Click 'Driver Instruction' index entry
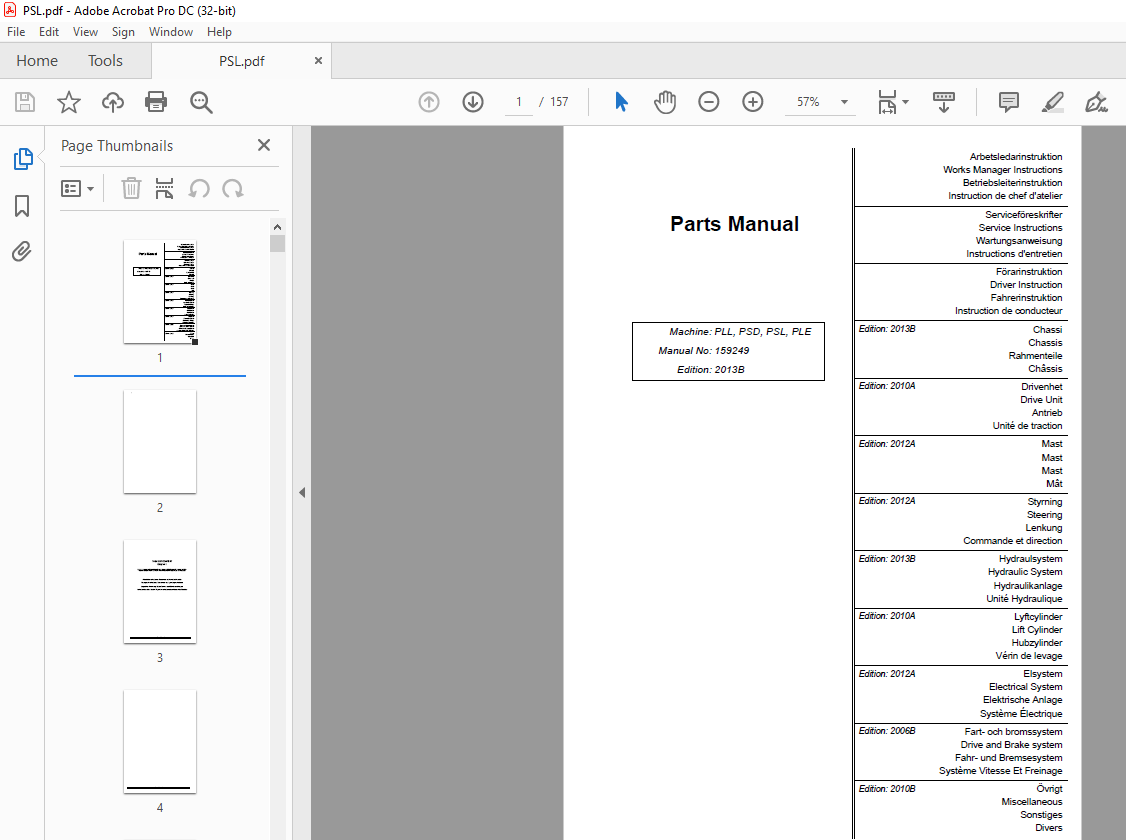 pyautogui.click(x=1026, y=284)
